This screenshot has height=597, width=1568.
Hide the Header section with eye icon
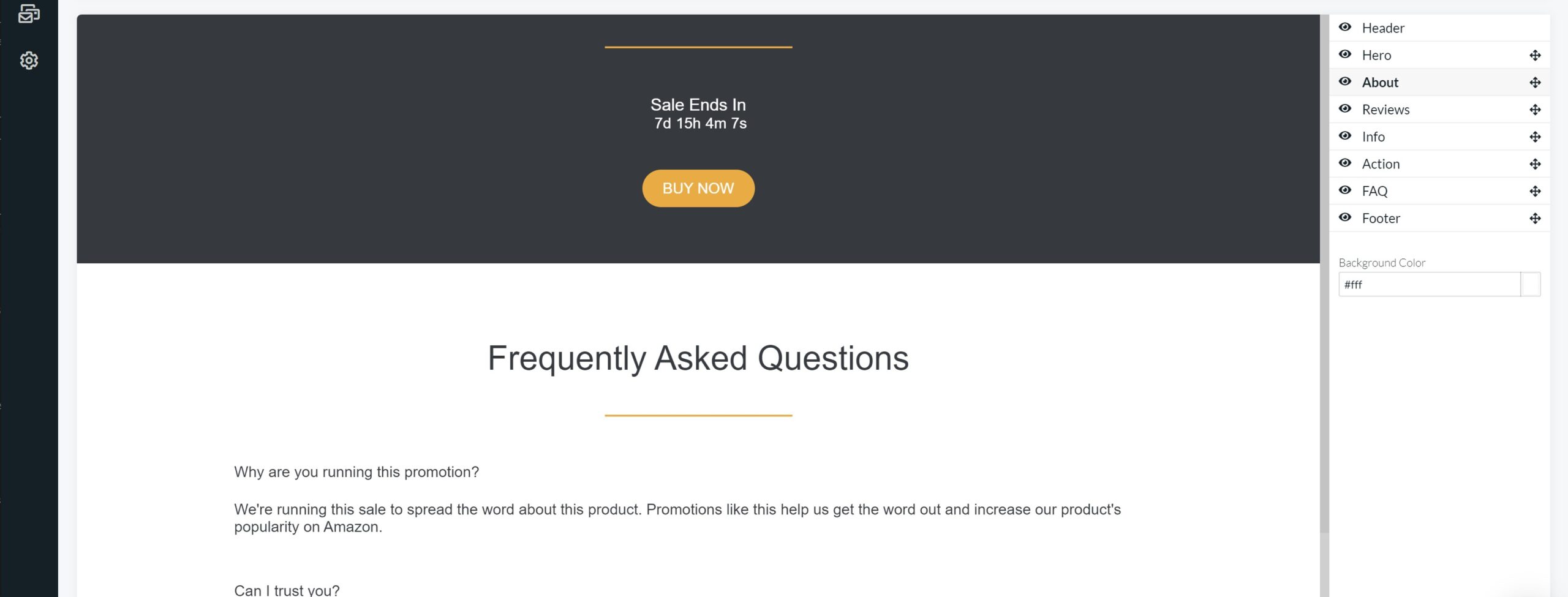(1345, 28)
